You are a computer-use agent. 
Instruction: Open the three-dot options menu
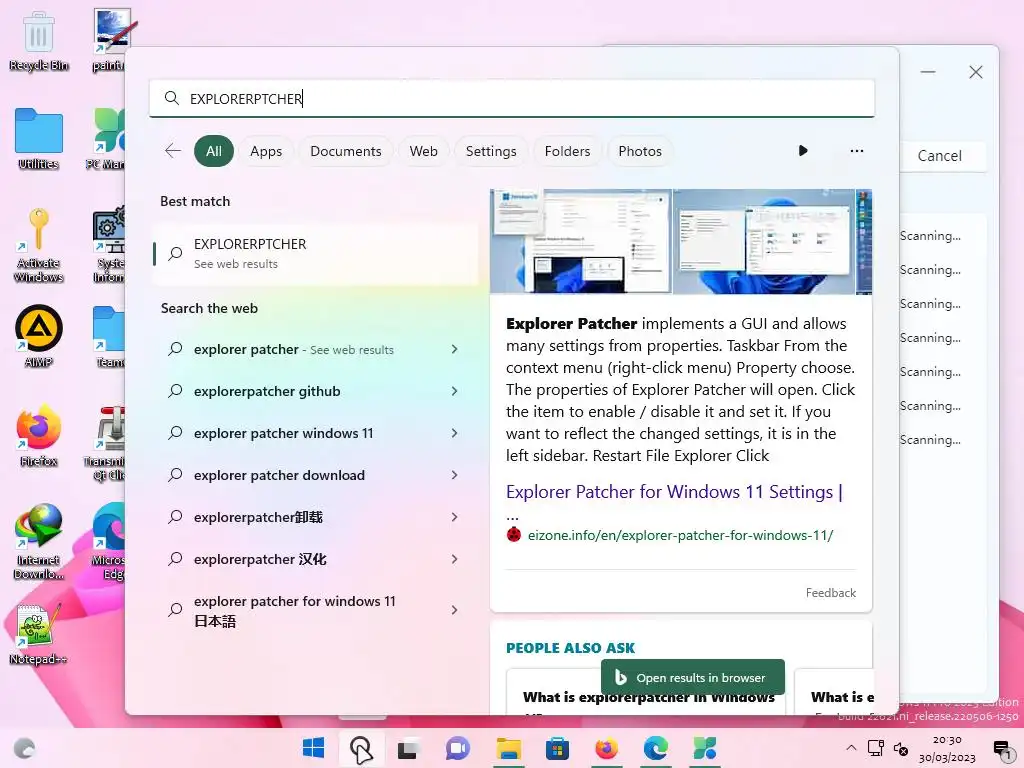pos(856,151)
